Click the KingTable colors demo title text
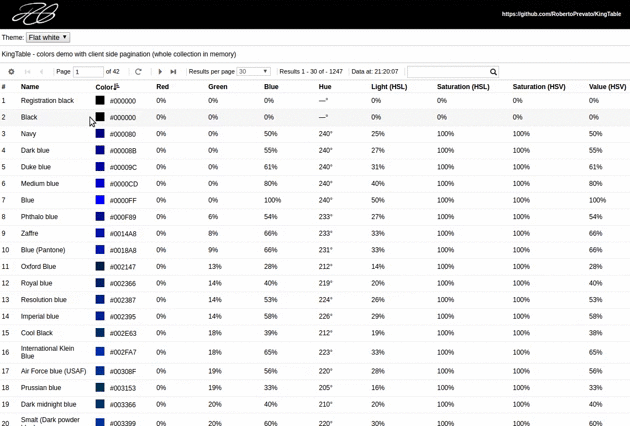Viewport: 630px width, 426px height. coord(119,54)
